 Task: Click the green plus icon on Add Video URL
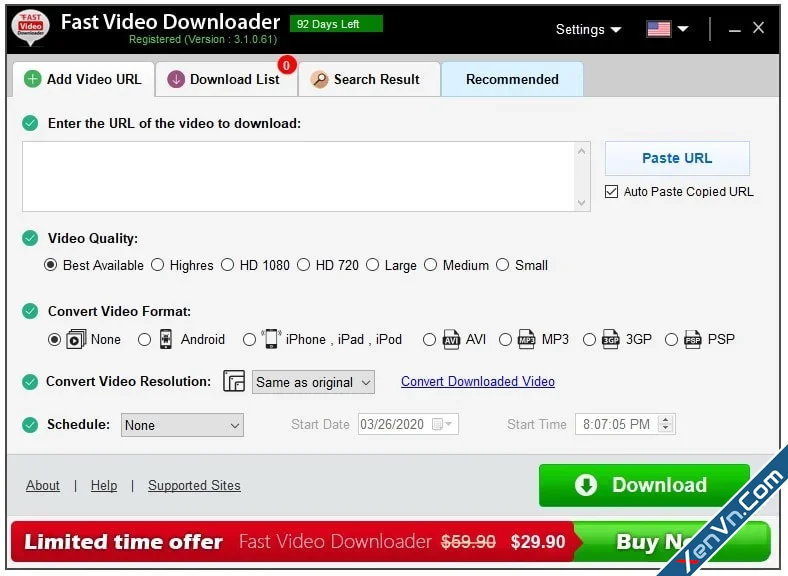click(x=33, y=79)
